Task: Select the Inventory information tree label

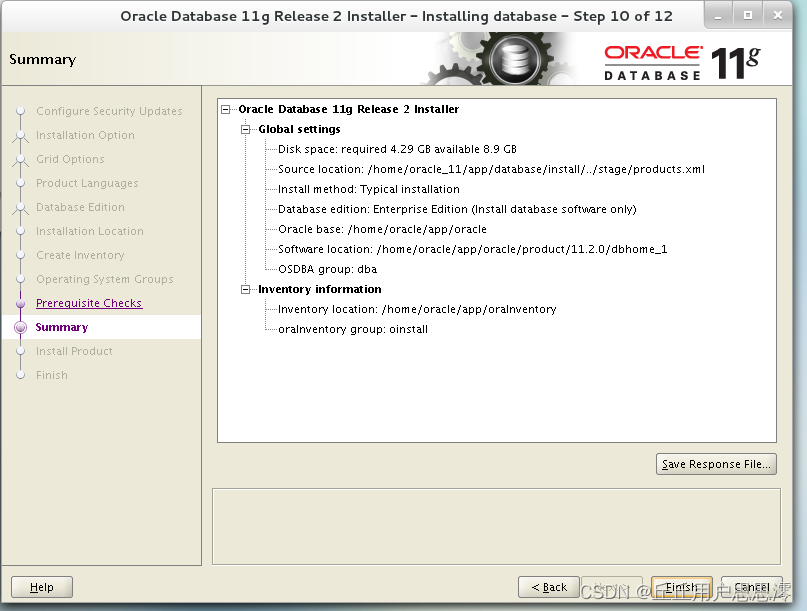Action: [x=320, y=289]
